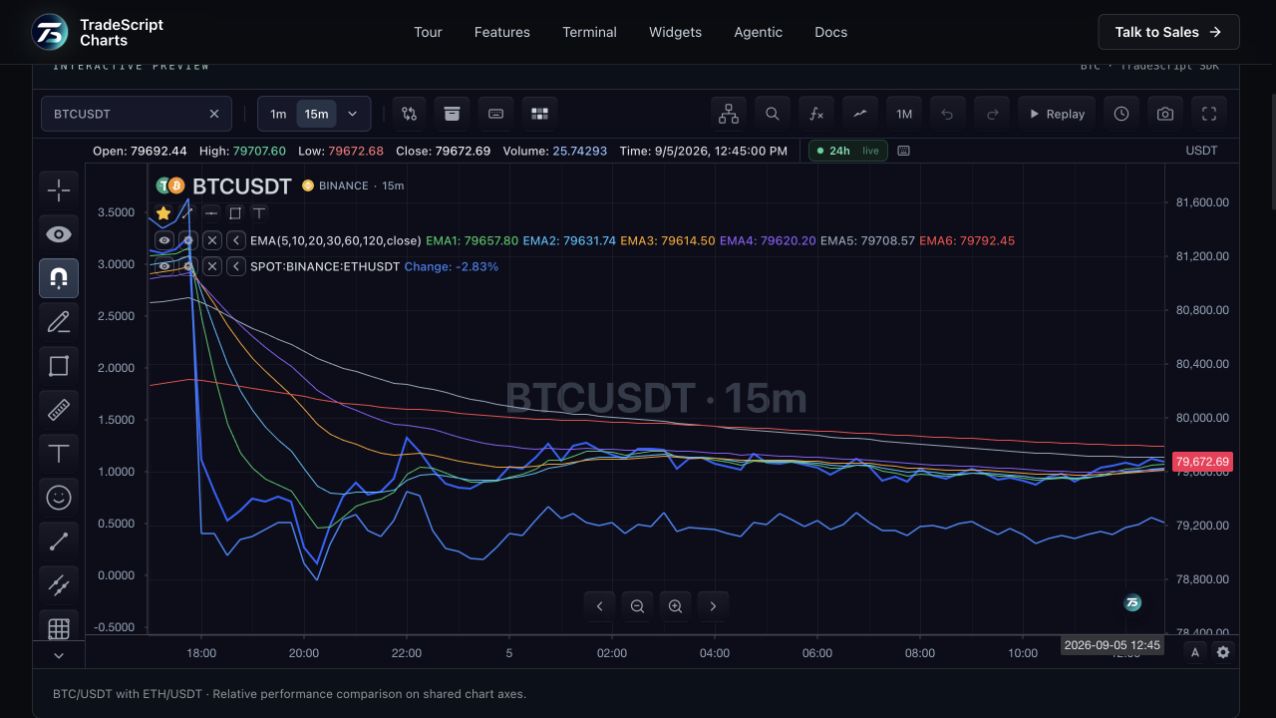Hide the EMA indicator with eye
The image size is (1276, 718).
(164, 240)
